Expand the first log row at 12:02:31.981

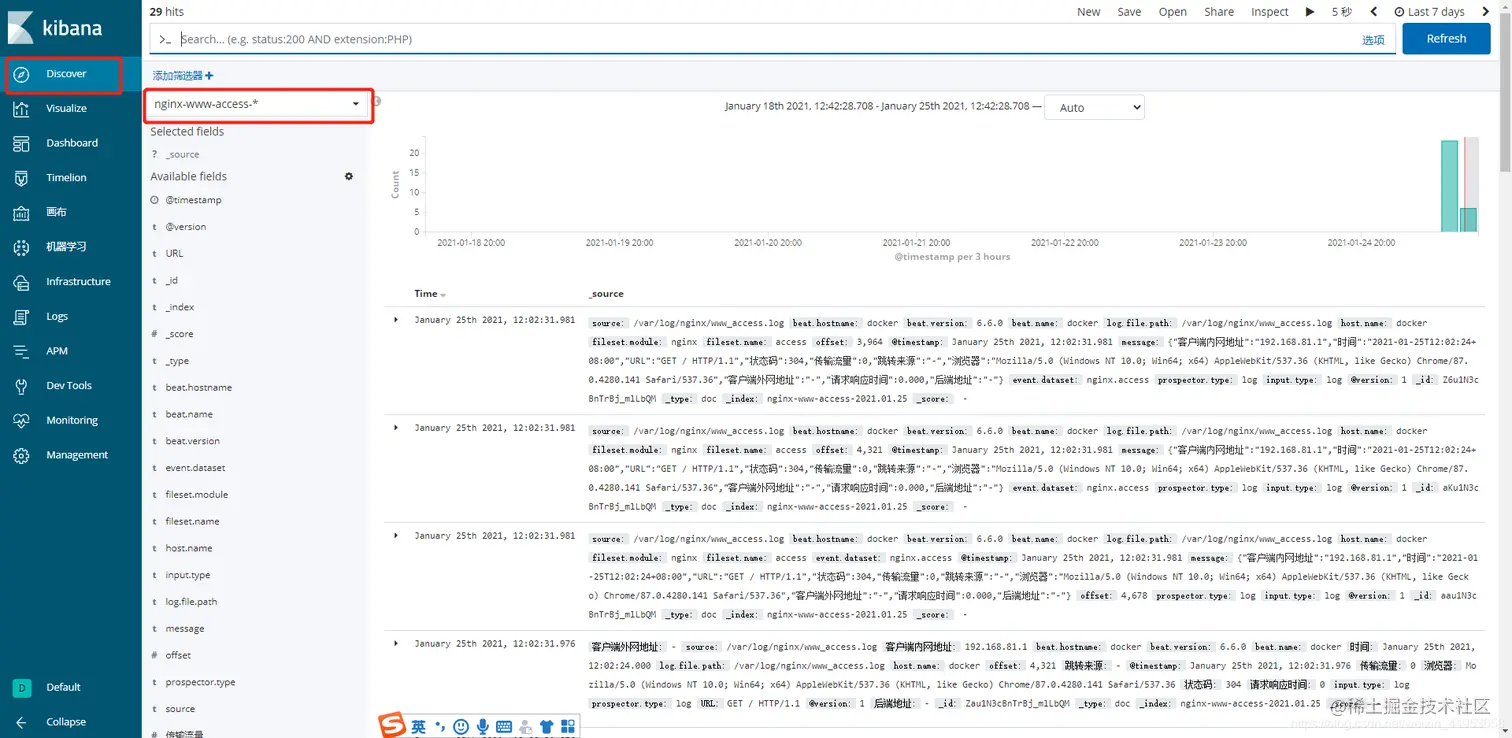pyautogui.click(x=396, y=319)
